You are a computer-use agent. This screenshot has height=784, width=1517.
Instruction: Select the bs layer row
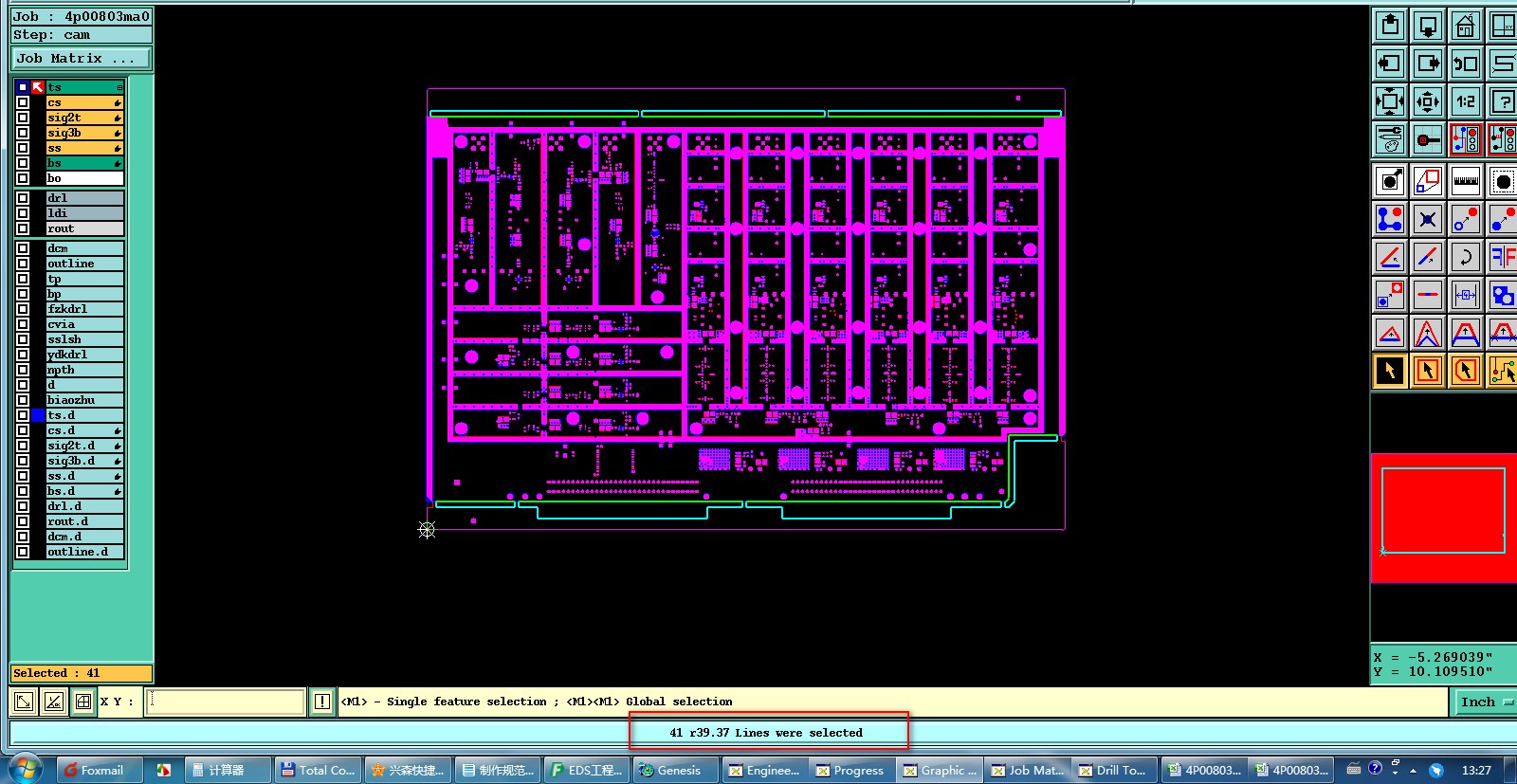point(85,163)
